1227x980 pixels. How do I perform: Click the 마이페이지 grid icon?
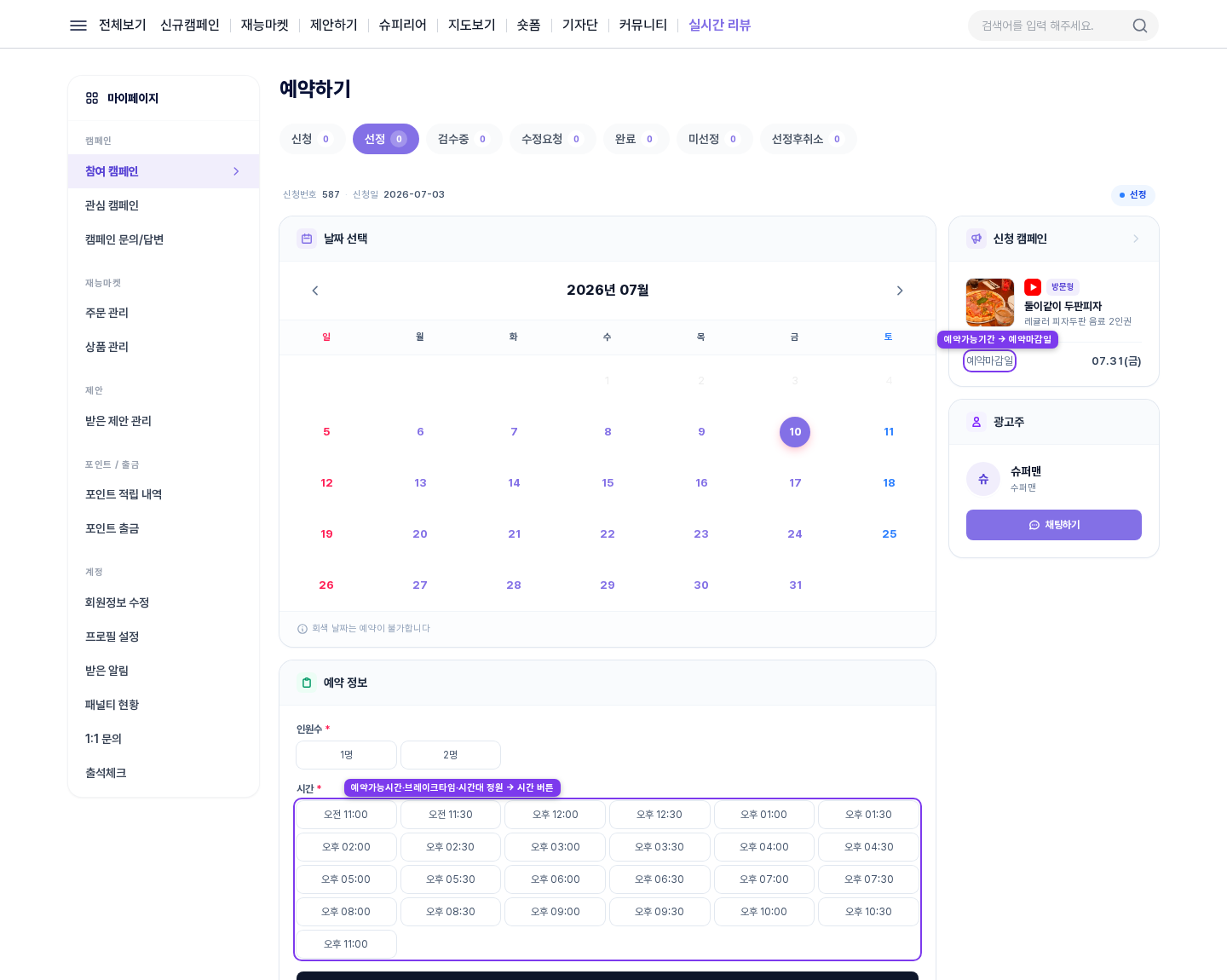tap(92, 98)
